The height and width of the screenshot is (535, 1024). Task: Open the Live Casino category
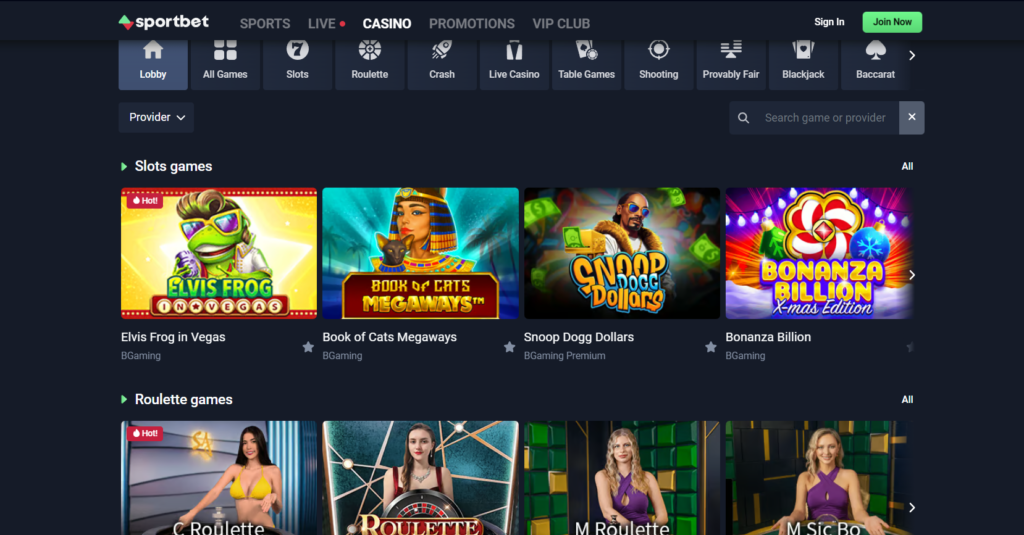pyautogui.click(x=514, y=64)
